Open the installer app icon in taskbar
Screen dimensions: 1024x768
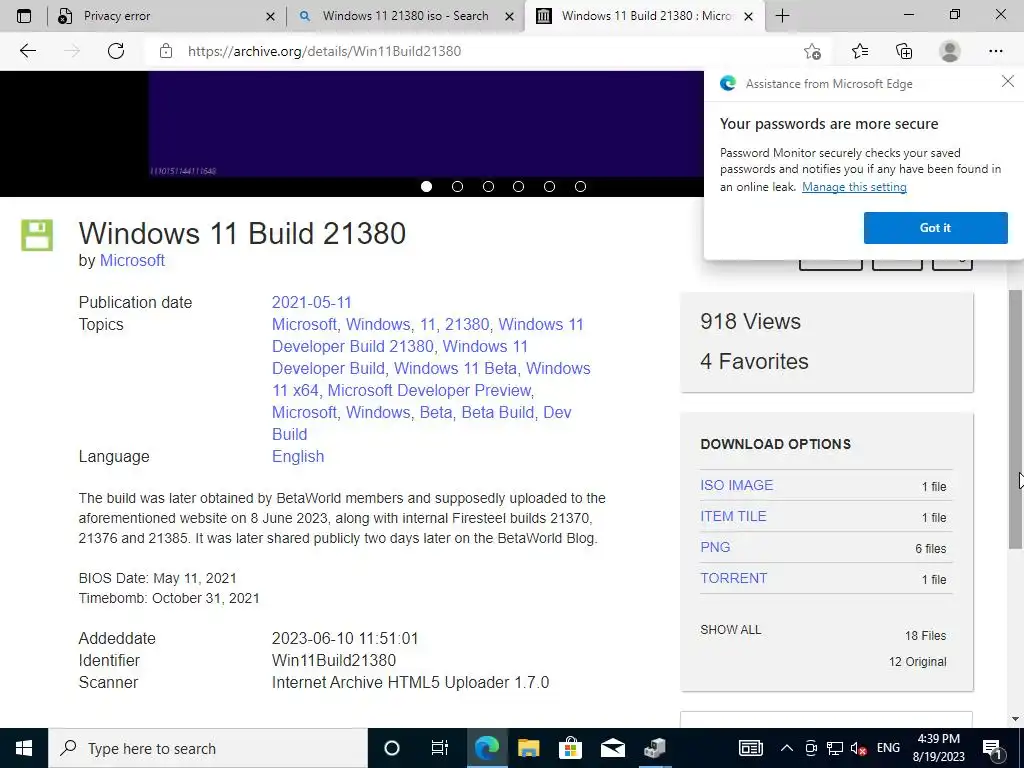pyautogui.click(x=654, y=748)
